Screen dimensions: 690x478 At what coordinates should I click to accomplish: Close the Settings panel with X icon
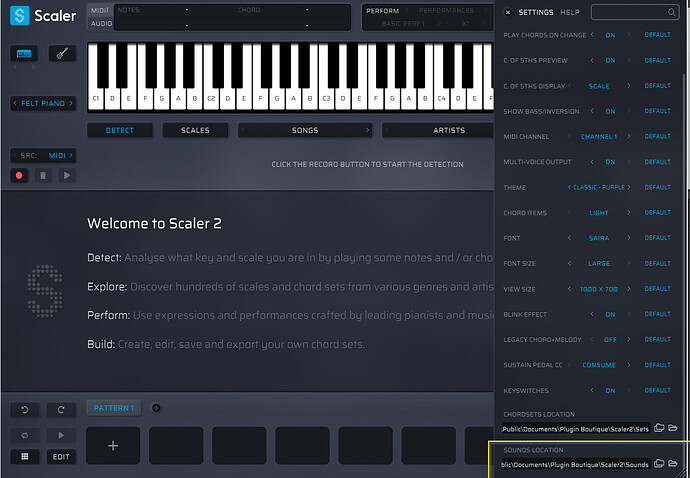tap(508, 12)
